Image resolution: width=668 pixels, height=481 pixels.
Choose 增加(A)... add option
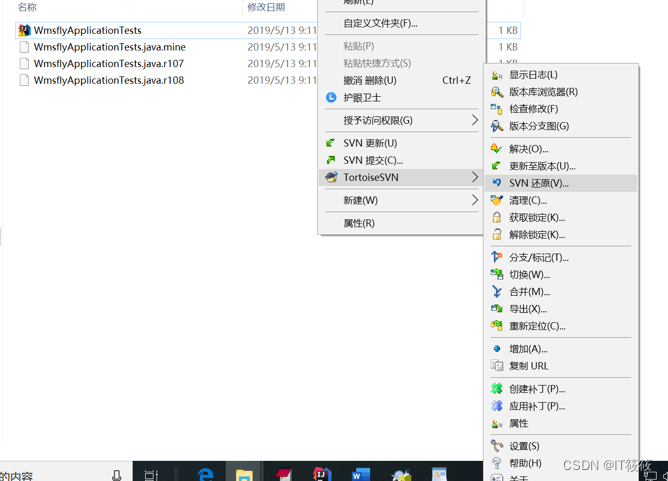point(561,349)
